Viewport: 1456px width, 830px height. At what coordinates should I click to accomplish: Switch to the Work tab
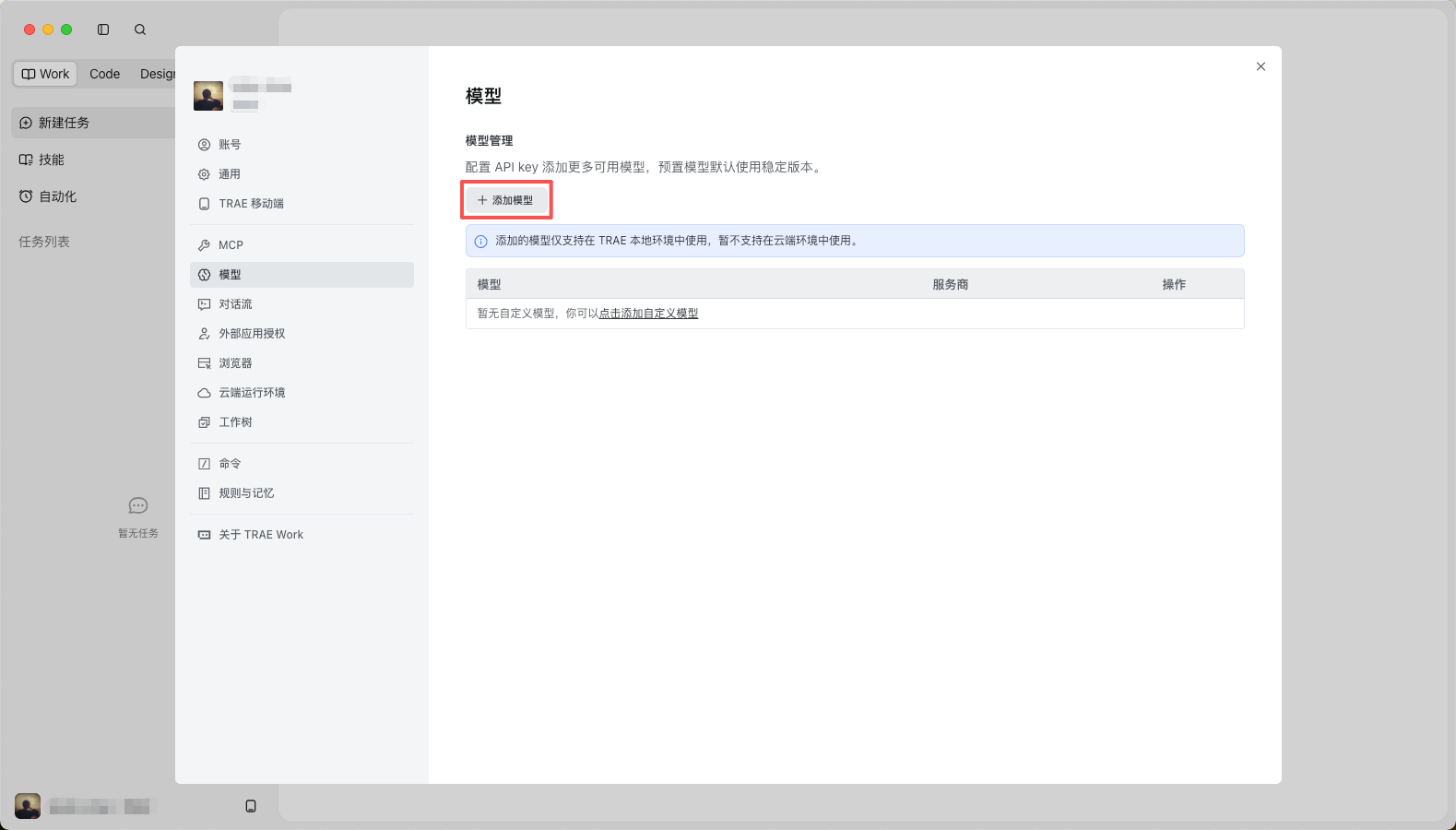click(x=46, y=74)
